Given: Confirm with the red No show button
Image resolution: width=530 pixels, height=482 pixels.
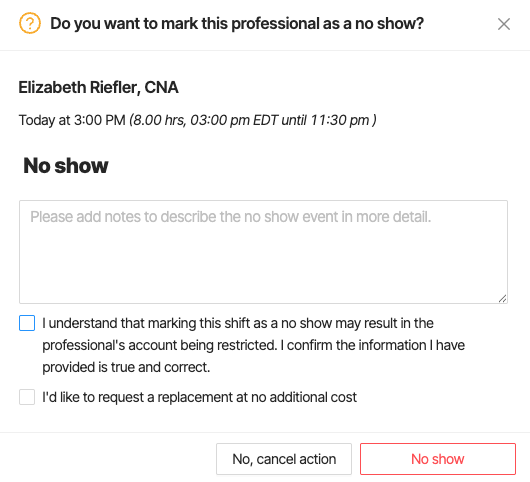Looking at the screenshot, I should (x=438, y=459).
